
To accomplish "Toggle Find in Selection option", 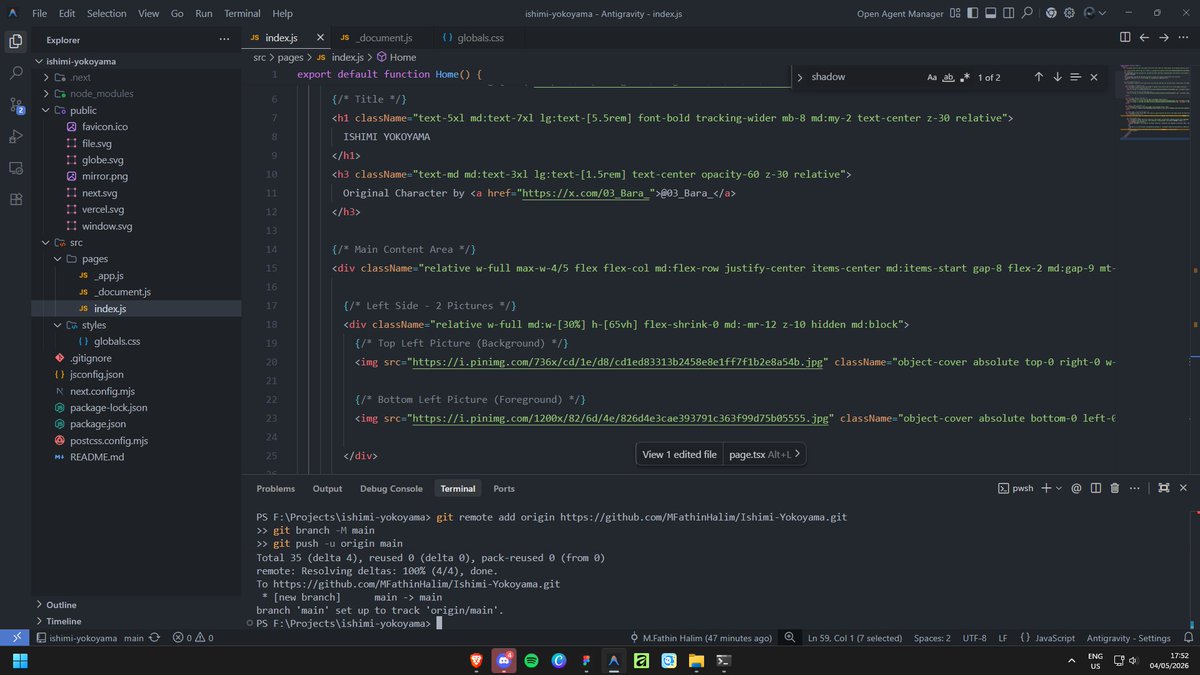I will [x=1075, y=77].
